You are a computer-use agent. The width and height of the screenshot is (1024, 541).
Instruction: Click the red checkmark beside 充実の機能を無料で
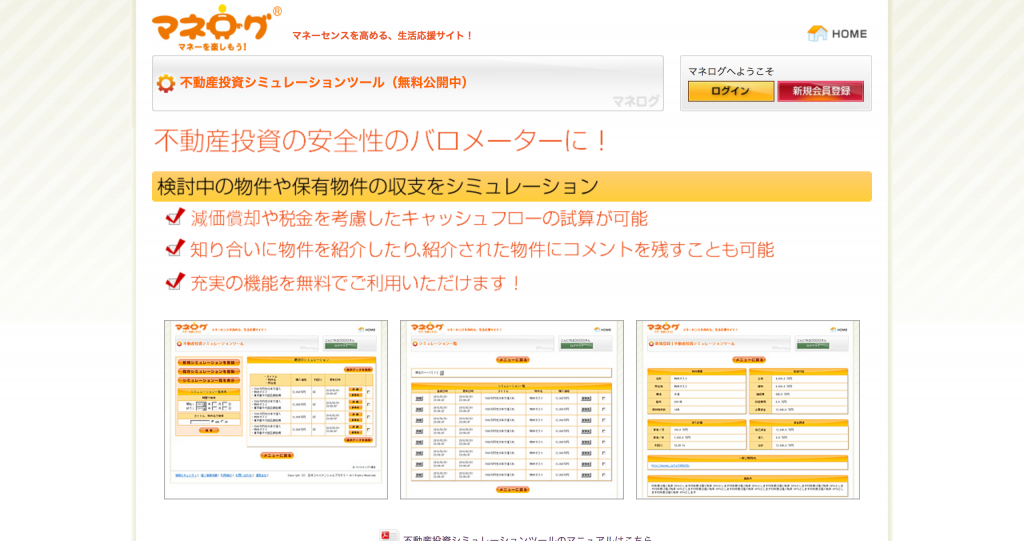176,281
